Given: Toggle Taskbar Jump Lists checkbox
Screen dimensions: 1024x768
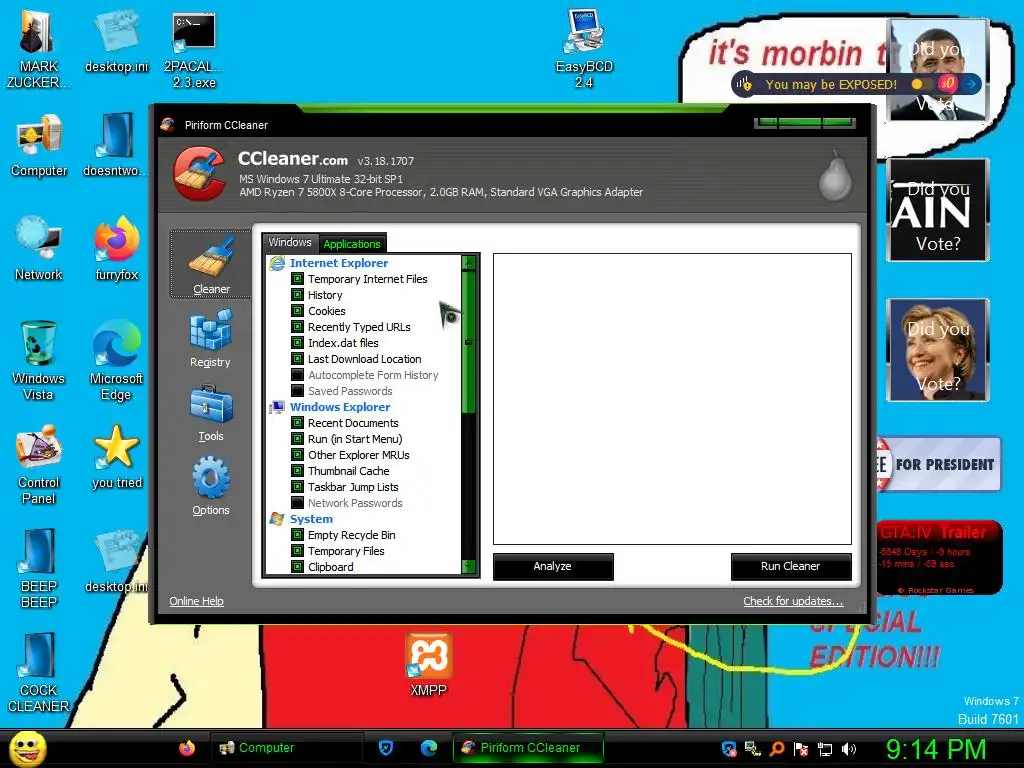Looking at the screenshot, I should click(x=297, y=487).
